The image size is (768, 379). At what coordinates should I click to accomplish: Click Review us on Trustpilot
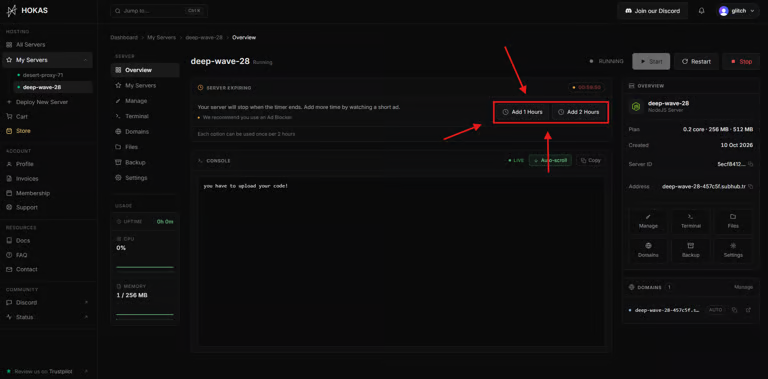click(47, 371)
